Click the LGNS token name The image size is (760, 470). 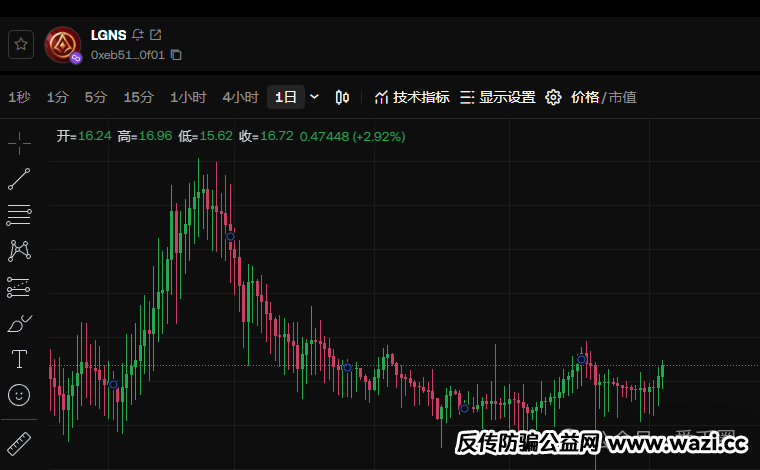coord(109,35)
